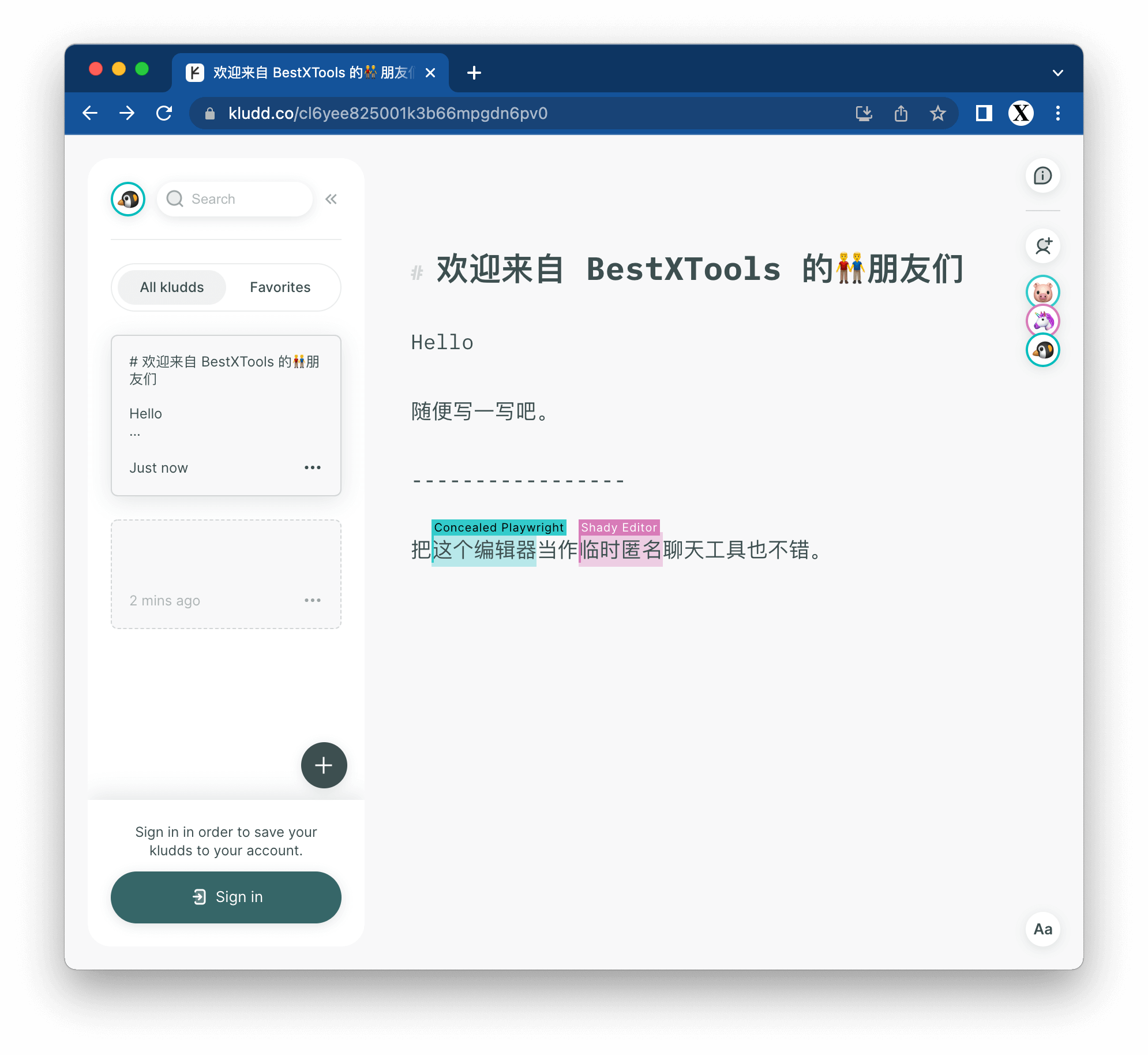The height and width of the screenshot is (1055, 1148).
Task: Click the Sign in button
Action: pos(226,897)
